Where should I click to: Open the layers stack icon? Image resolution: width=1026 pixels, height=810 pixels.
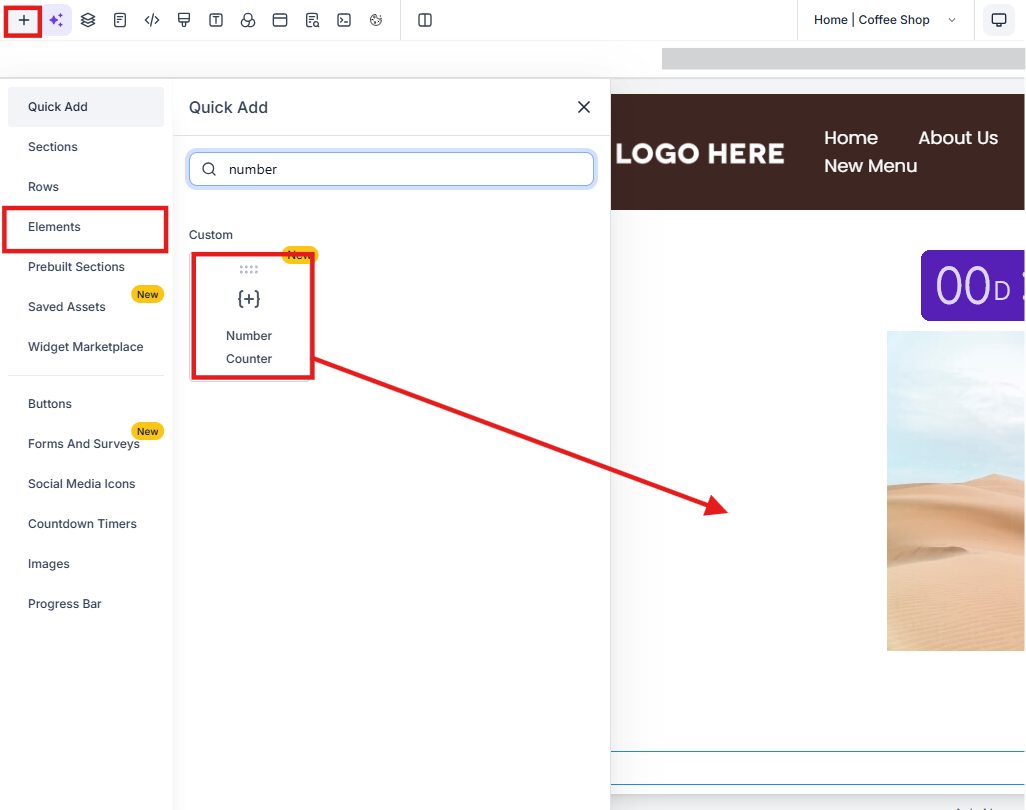click(x=88, y=20)
